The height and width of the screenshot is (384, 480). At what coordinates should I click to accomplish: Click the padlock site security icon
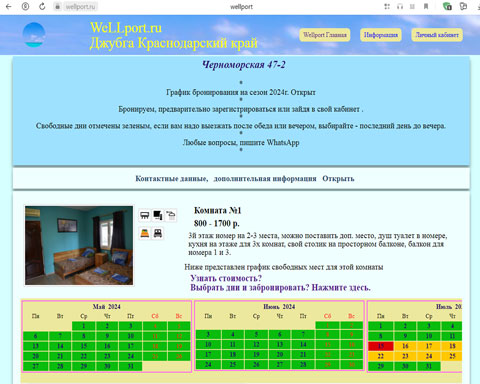[57, 6]
